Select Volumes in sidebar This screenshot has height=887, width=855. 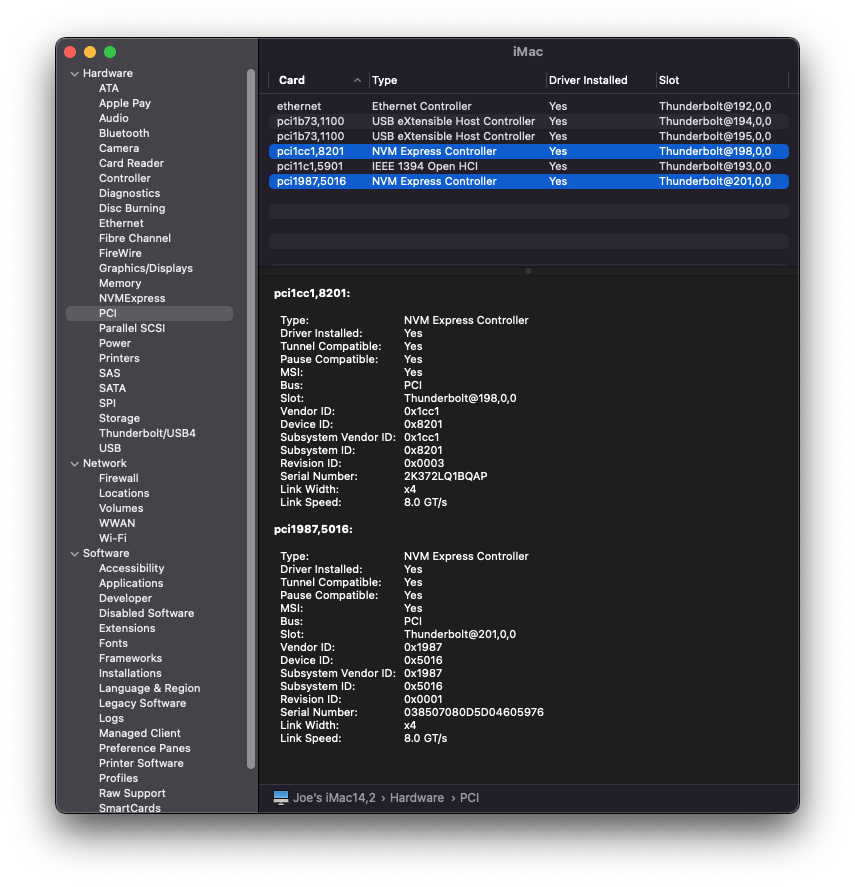pos(121,508)
